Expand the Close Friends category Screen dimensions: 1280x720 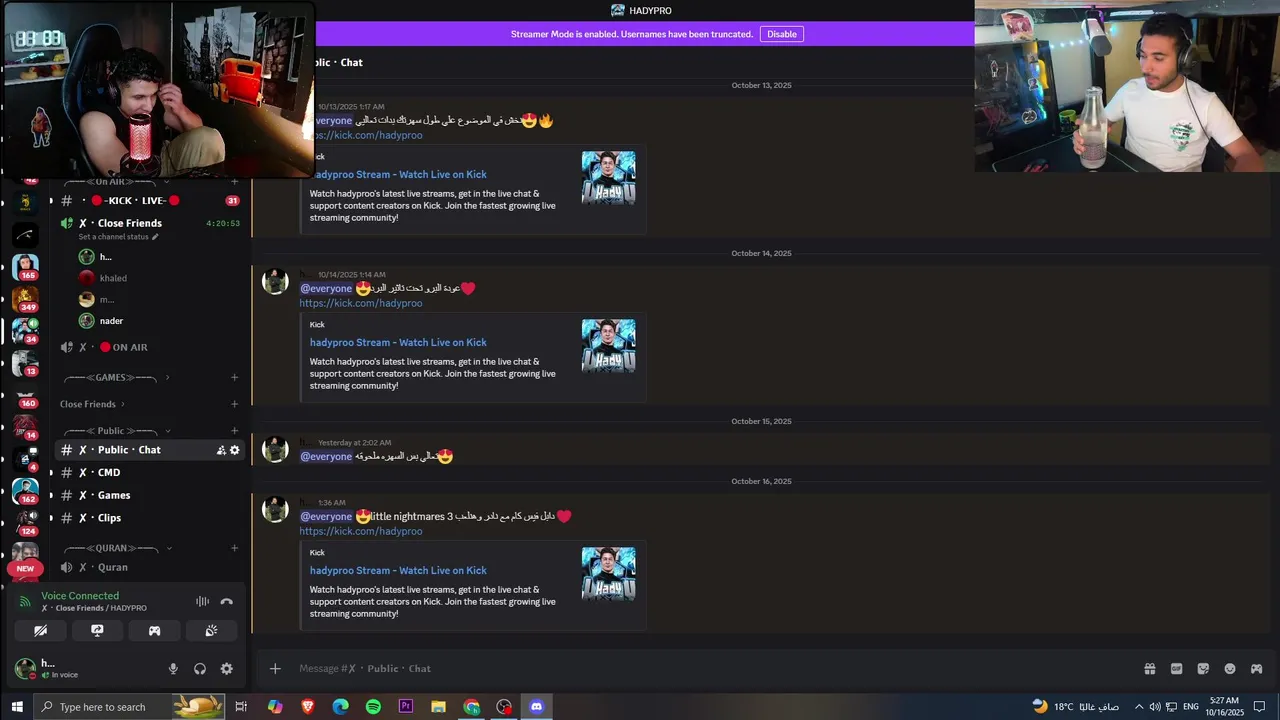[x=92, y=404]
